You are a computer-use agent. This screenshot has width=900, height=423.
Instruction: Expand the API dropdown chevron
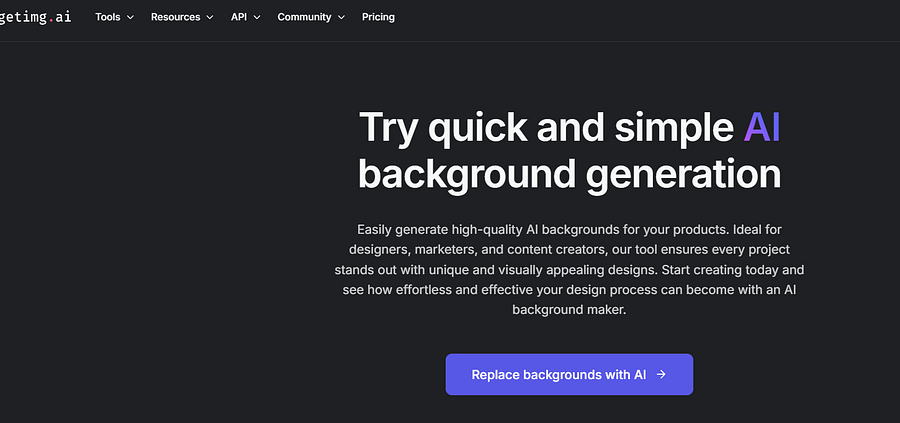click(x=257, y=17)
